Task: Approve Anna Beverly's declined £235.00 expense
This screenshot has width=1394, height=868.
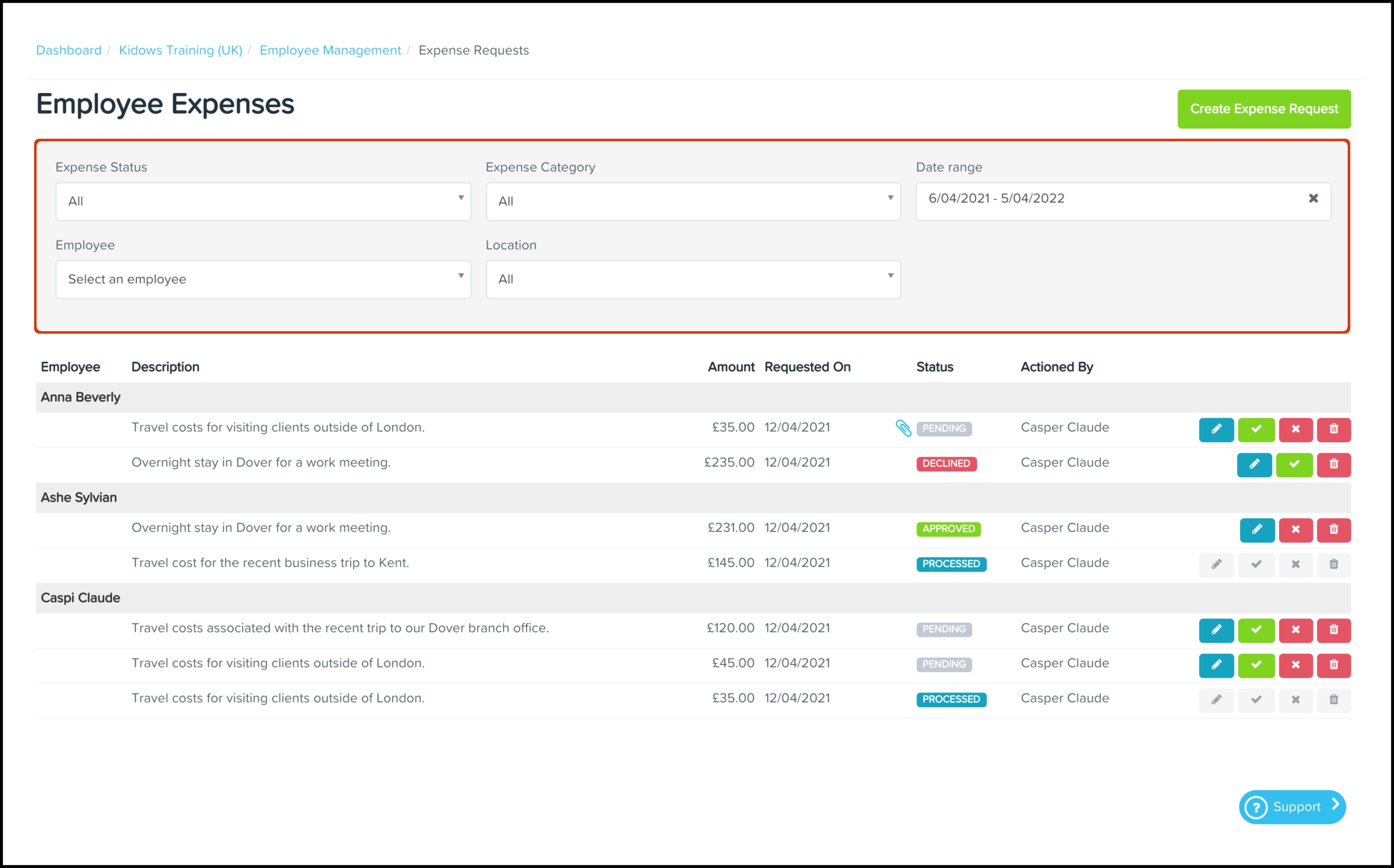Action: click(1294, 464)
